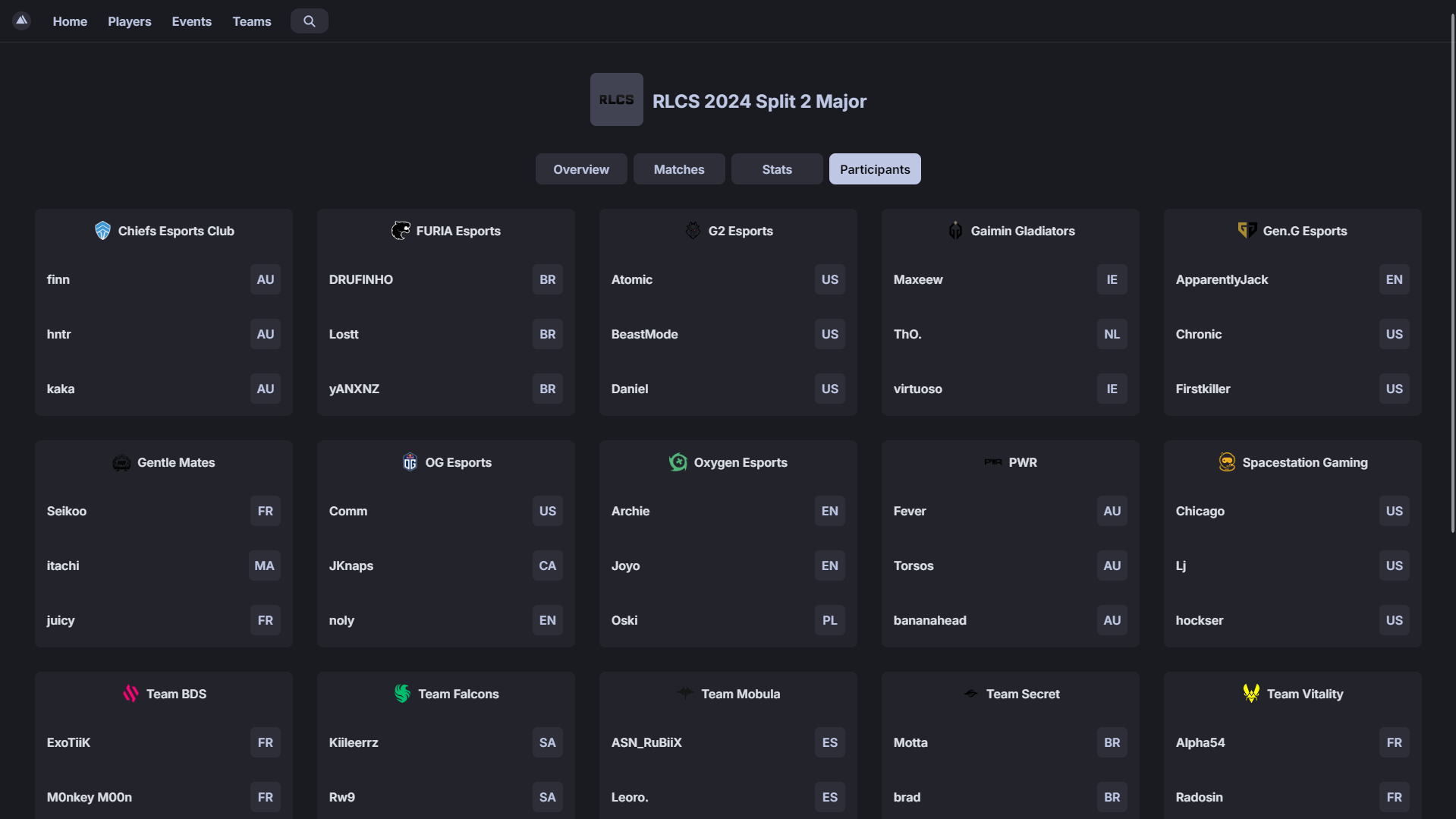Screen dimensions: 1456x819
Task: Open the search magnifier icon
Action: [x=309, y=21]
